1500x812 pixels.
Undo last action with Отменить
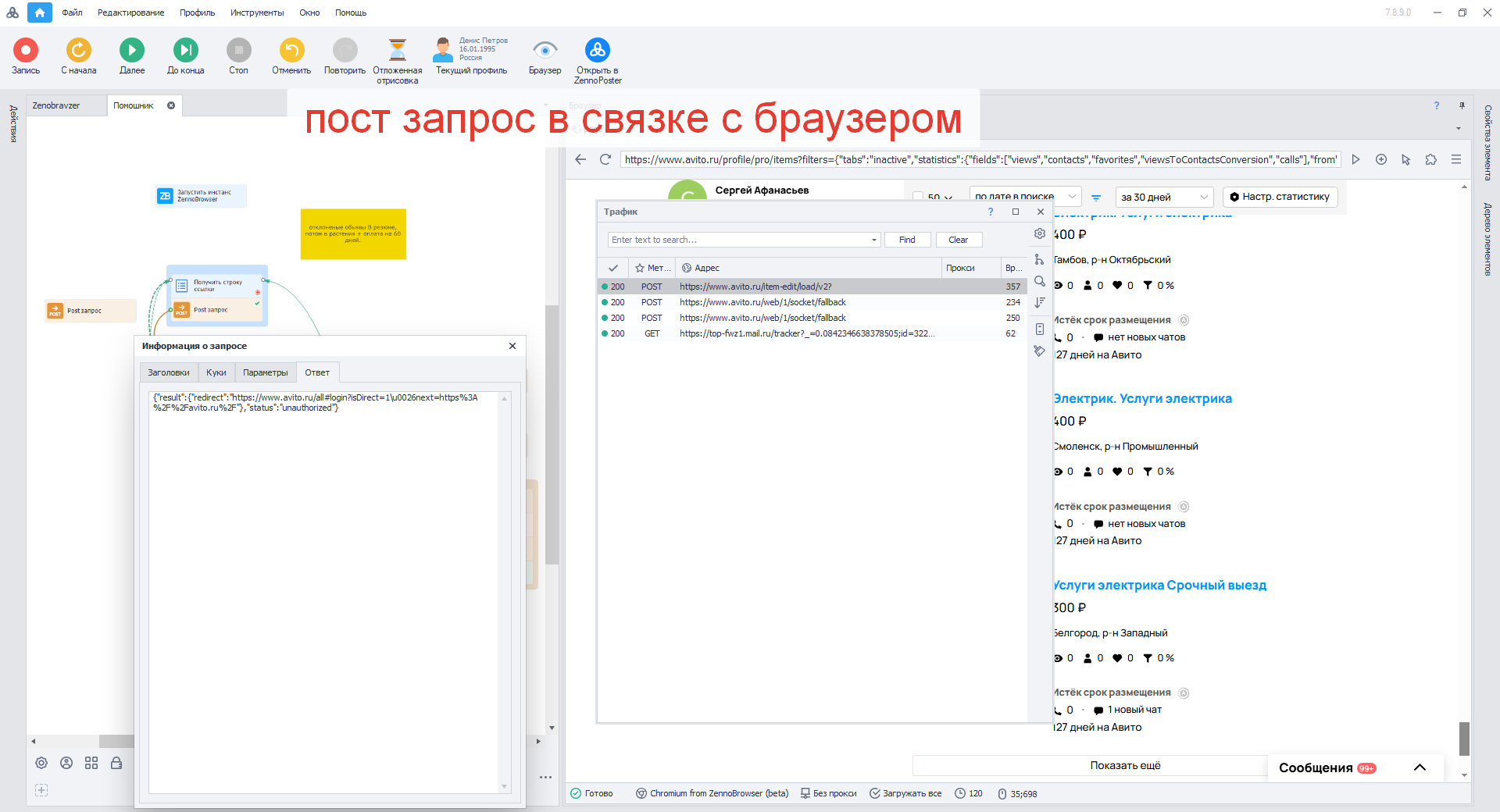point(291,50)
